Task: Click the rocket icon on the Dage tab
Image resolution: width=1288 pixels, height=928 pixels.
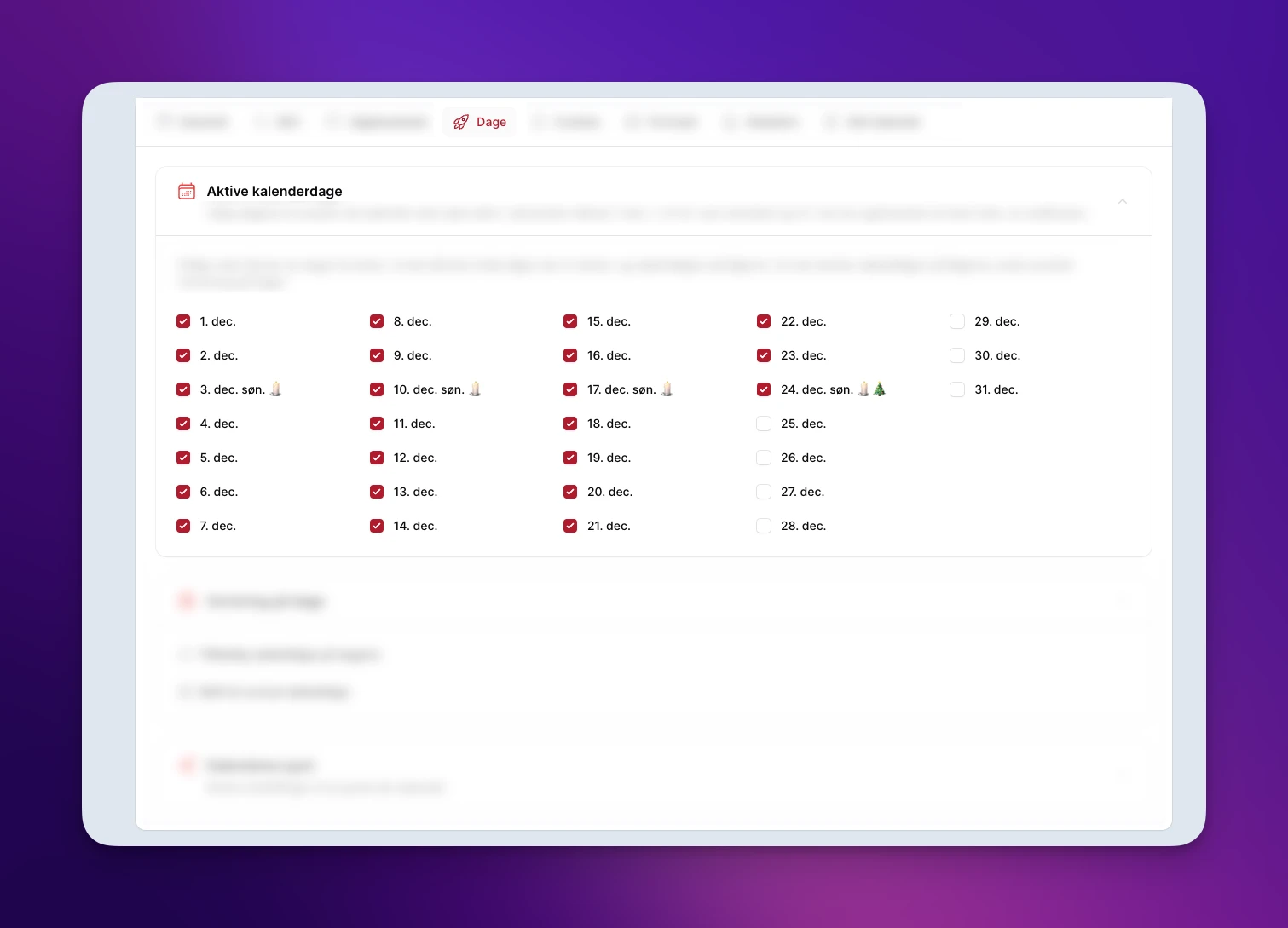Action: [x=461, y=122]
